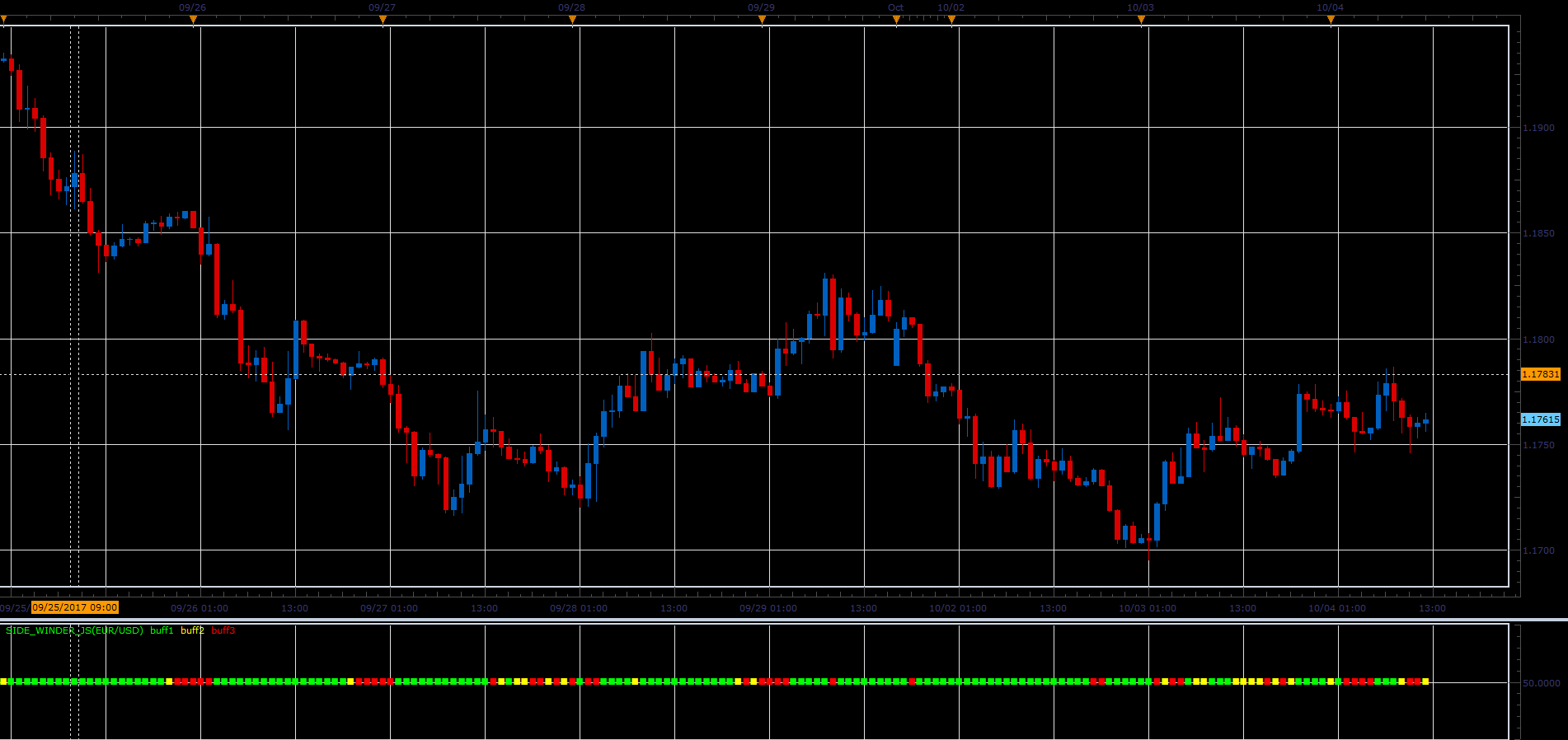
Task: Click the 1.1750 price axis label
Action: pyautogui.click(x=1538, y=445)
